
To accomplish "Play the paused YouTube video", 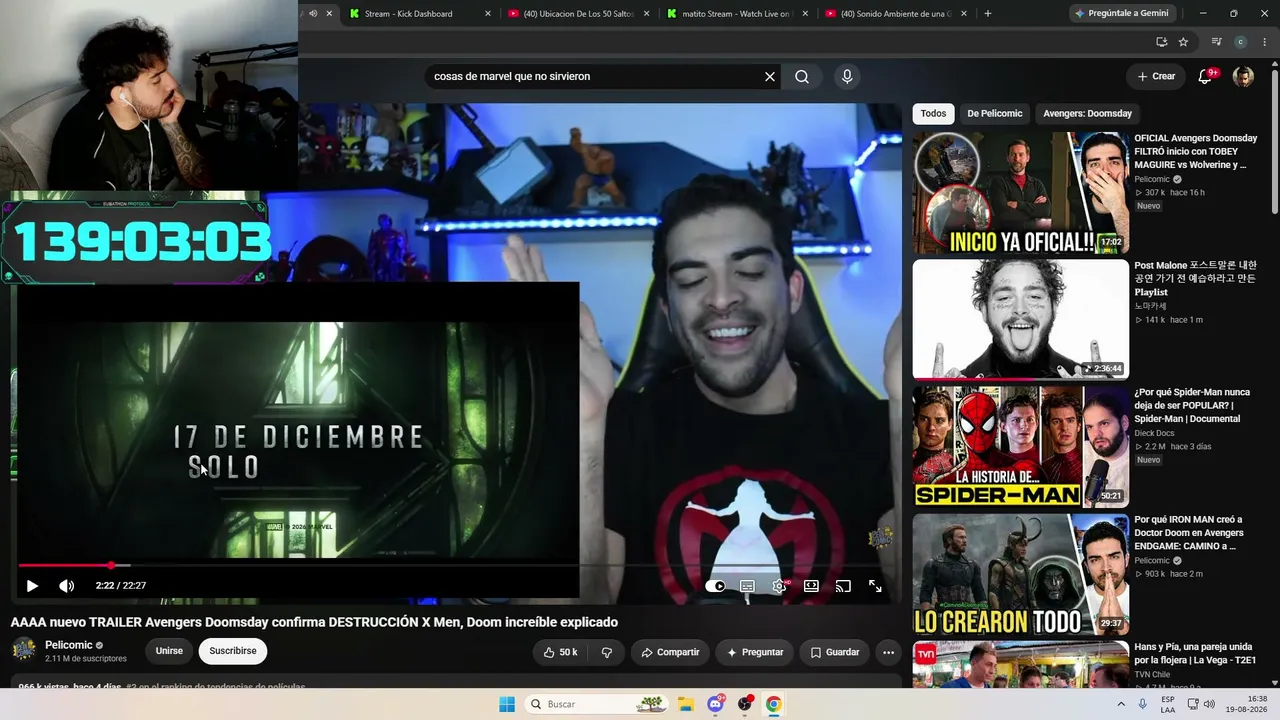I will pyautogui.click(x=32, y=586).
